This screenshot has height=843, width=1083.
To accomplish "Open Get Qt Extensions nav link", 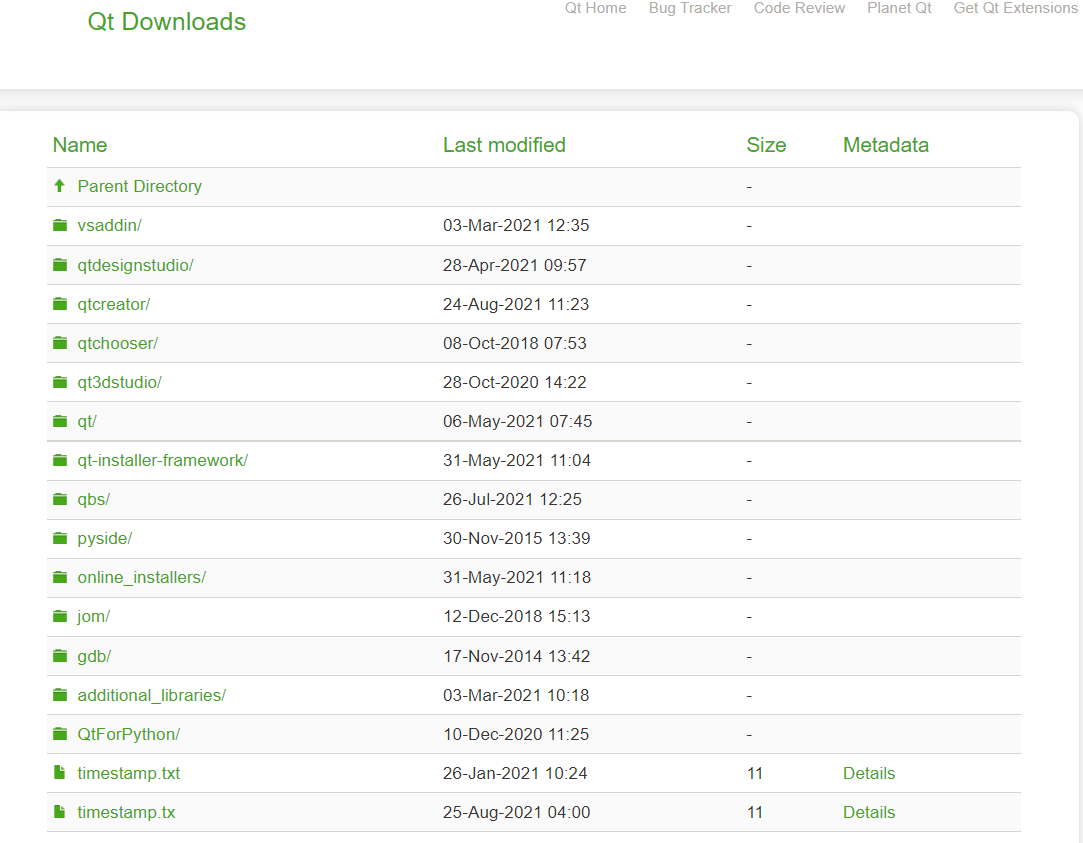I will tap(1015, 8).
